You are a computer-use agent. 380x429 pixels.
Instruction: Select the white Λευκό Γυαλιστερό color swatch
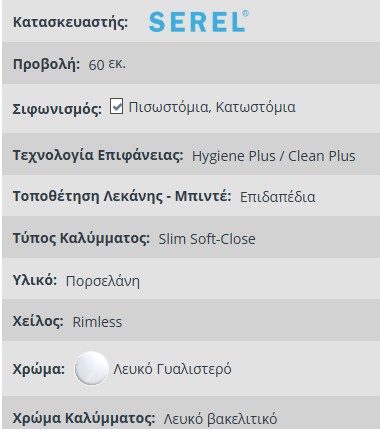point(92,368)
